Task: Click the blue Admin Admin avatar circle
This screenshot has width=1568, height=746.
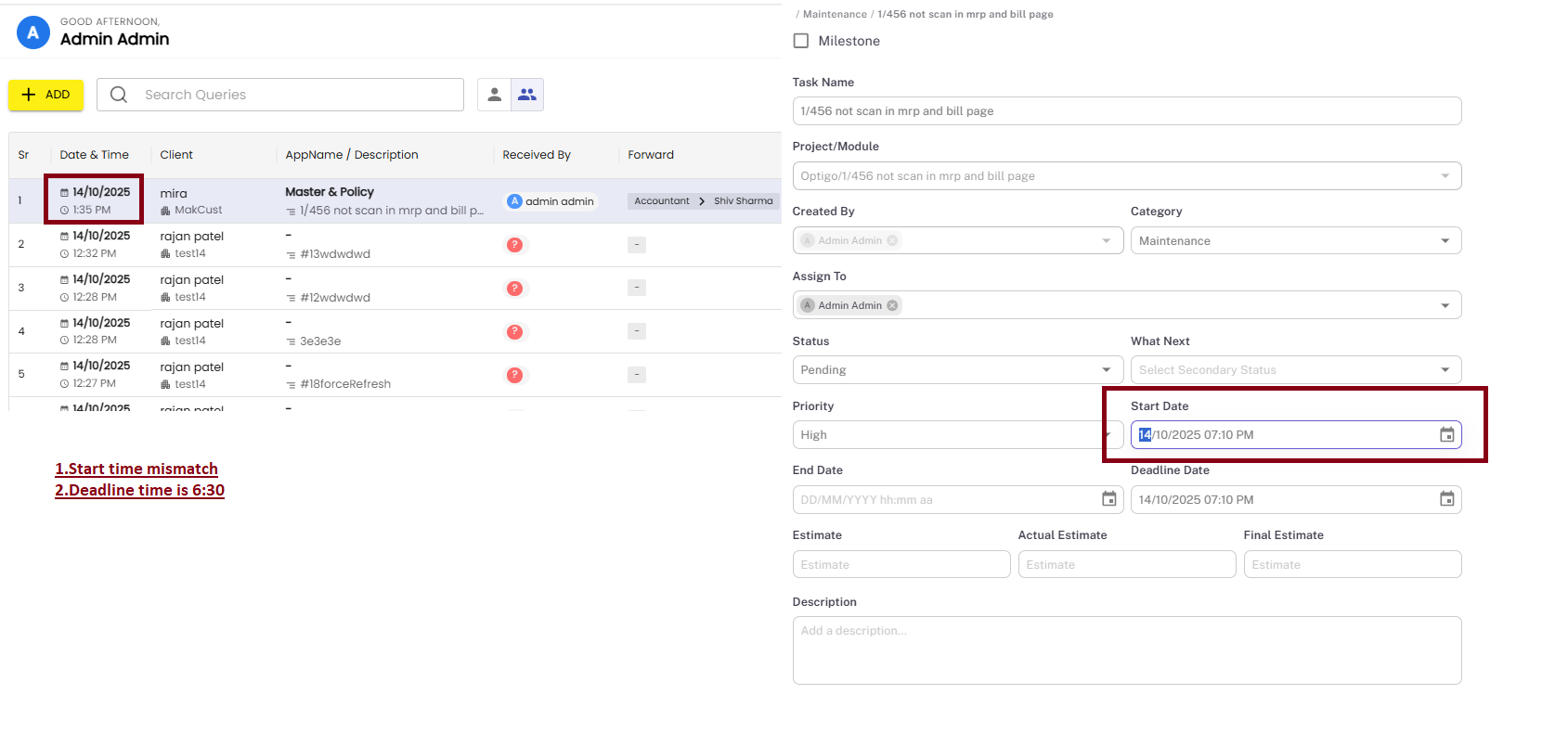Action: point(33,32)
